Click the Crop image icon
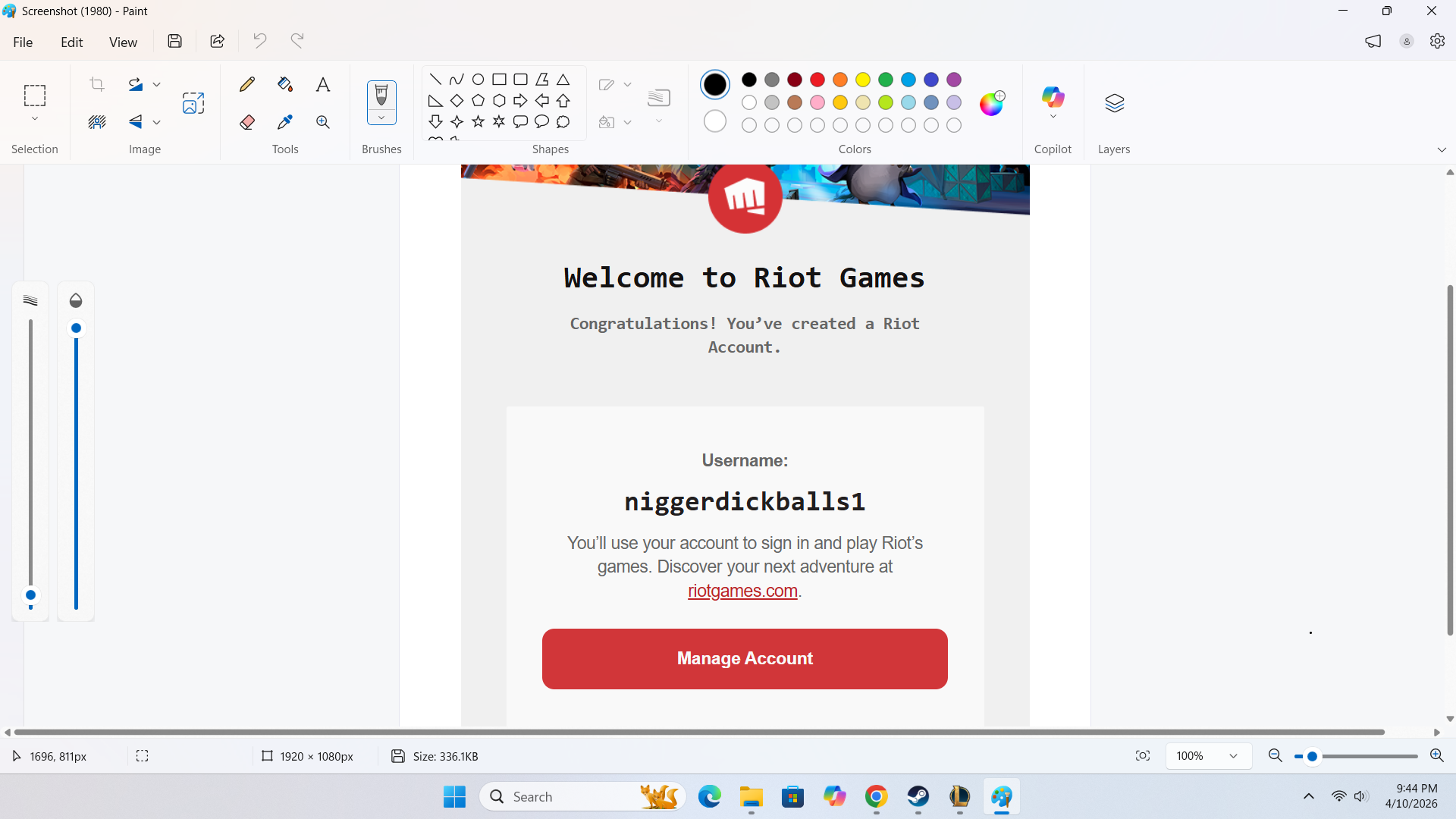This screenshot has height=819, width=1456. [x=97, y=84]
